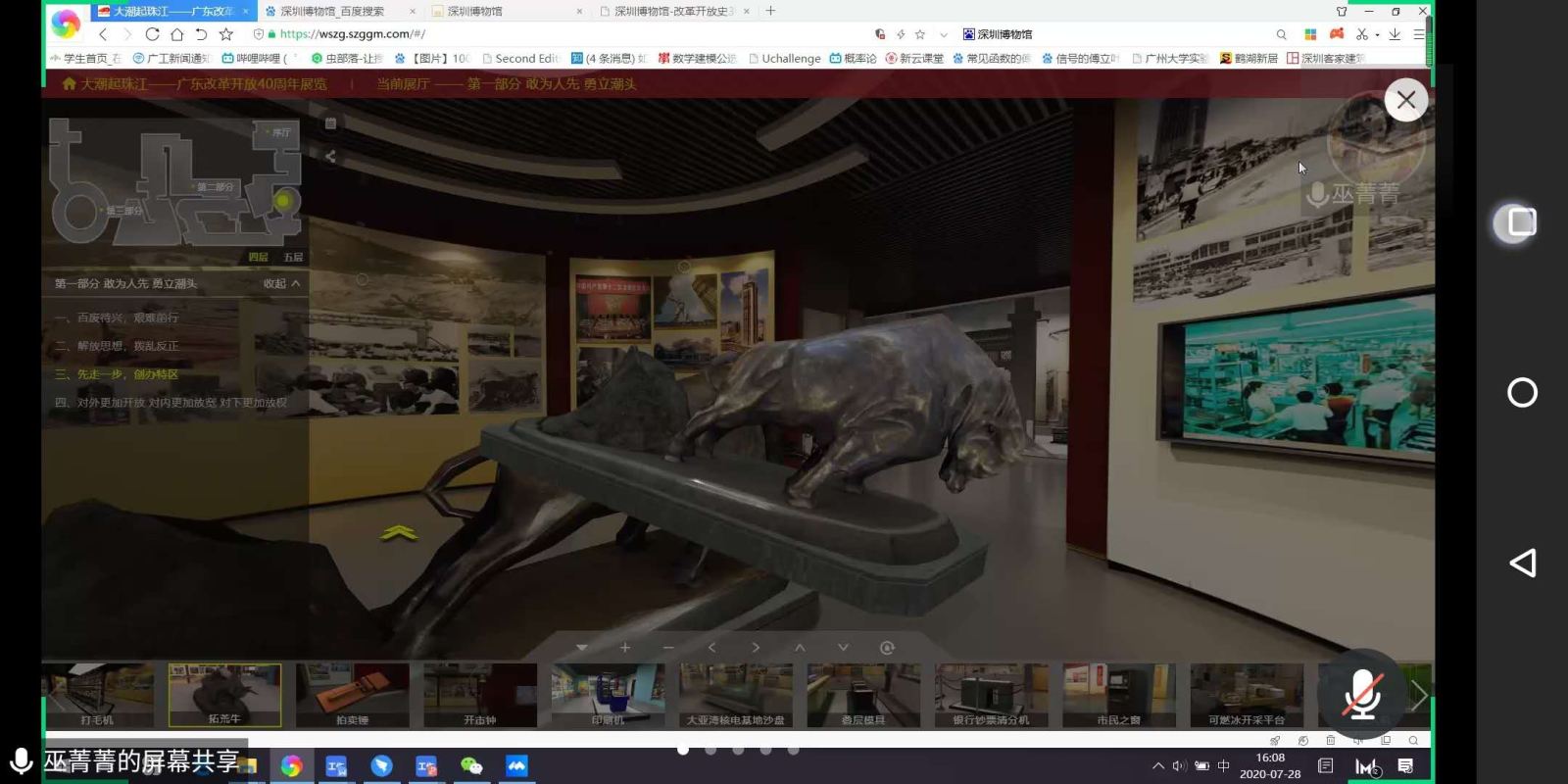Open the 拍卖锤 thumbnail
This screenshot has height=784, width=1568.
click(353, 695)
